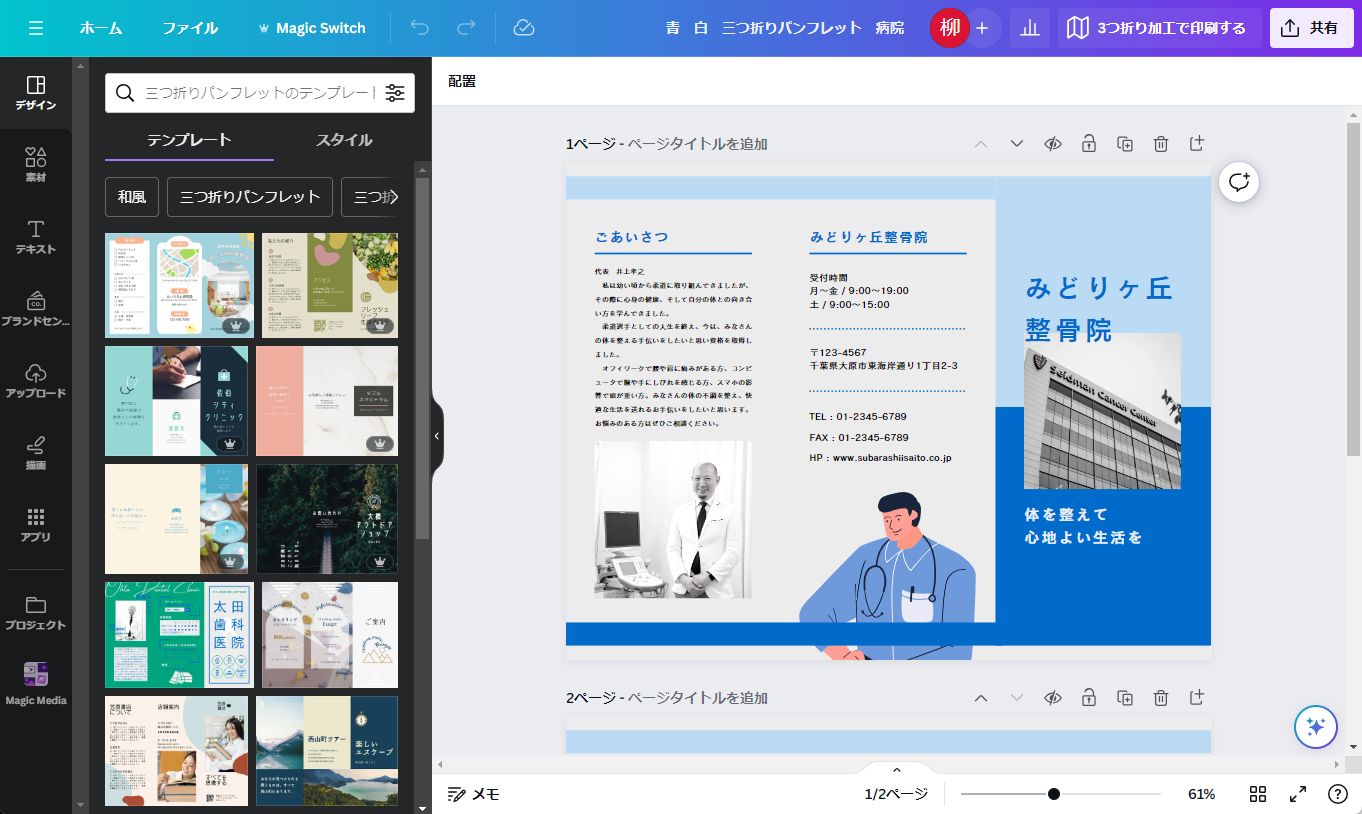Hide page 1 using eye icon
This screenshot has width=1362, height=814.
[x=1053, y=144]
